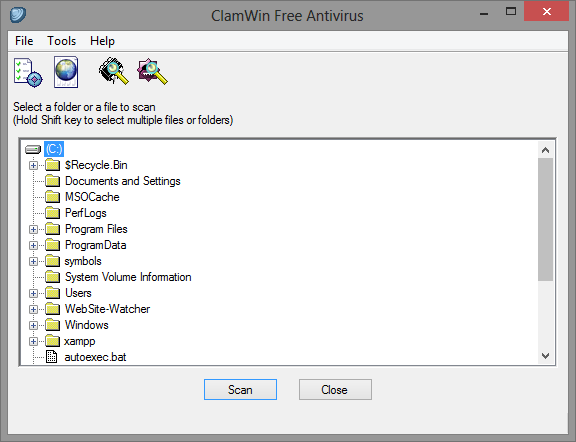The width and height of the screenshot is (576, 442).
Task: Expand the $Recycle.Bin tree node
Action: (x=33, y=165)
